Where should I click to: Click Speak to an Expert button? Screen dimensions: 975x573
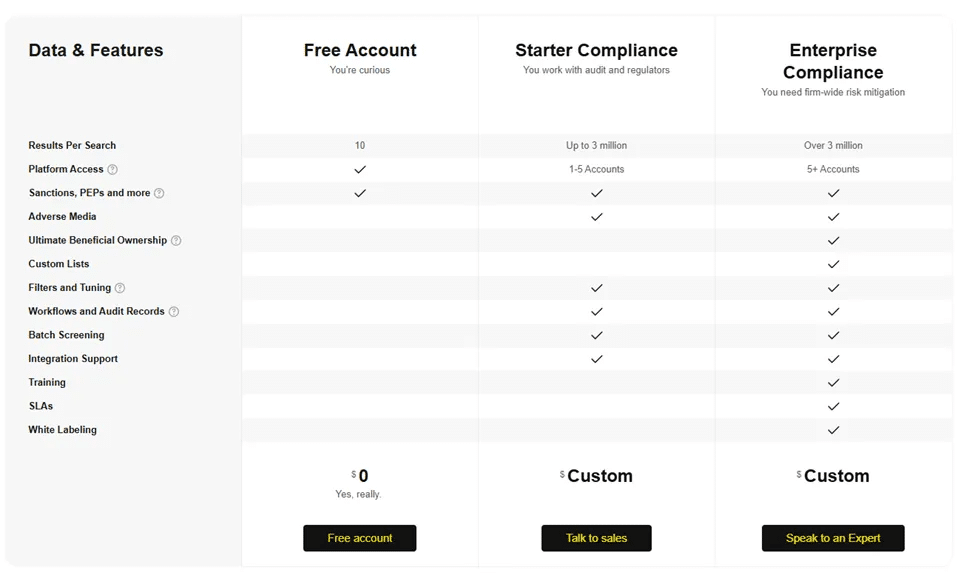pos(833,538)
